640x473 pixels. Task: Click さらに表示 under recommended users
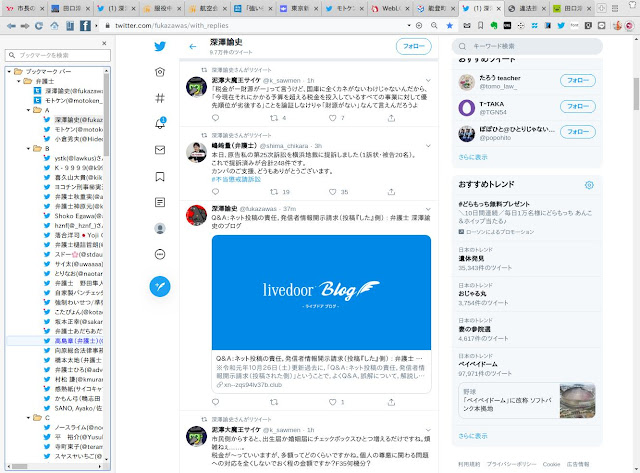pyautogui.click(x=473, y=157)
